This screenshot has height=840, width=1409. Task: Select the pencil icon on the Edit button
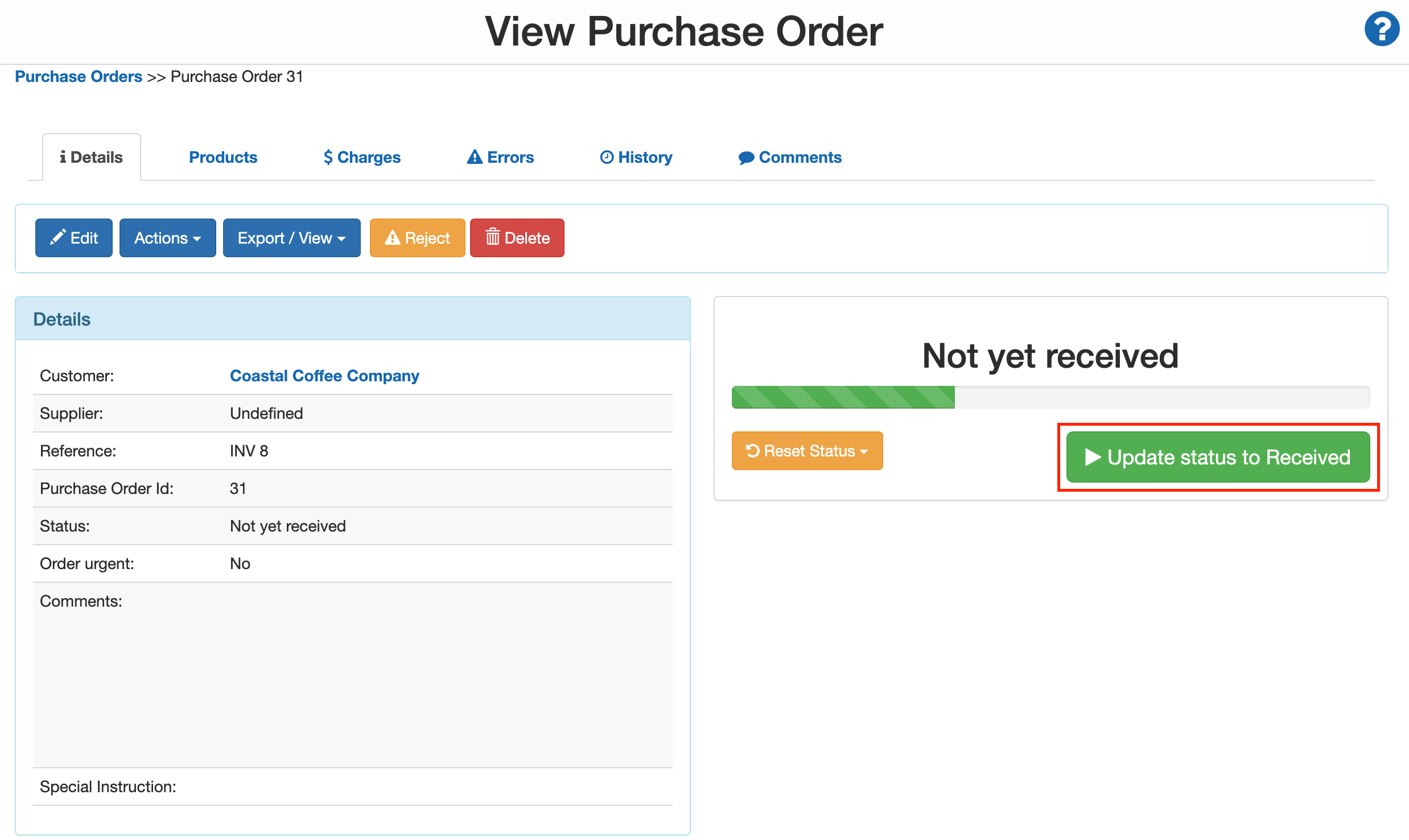tap(59, 237)
